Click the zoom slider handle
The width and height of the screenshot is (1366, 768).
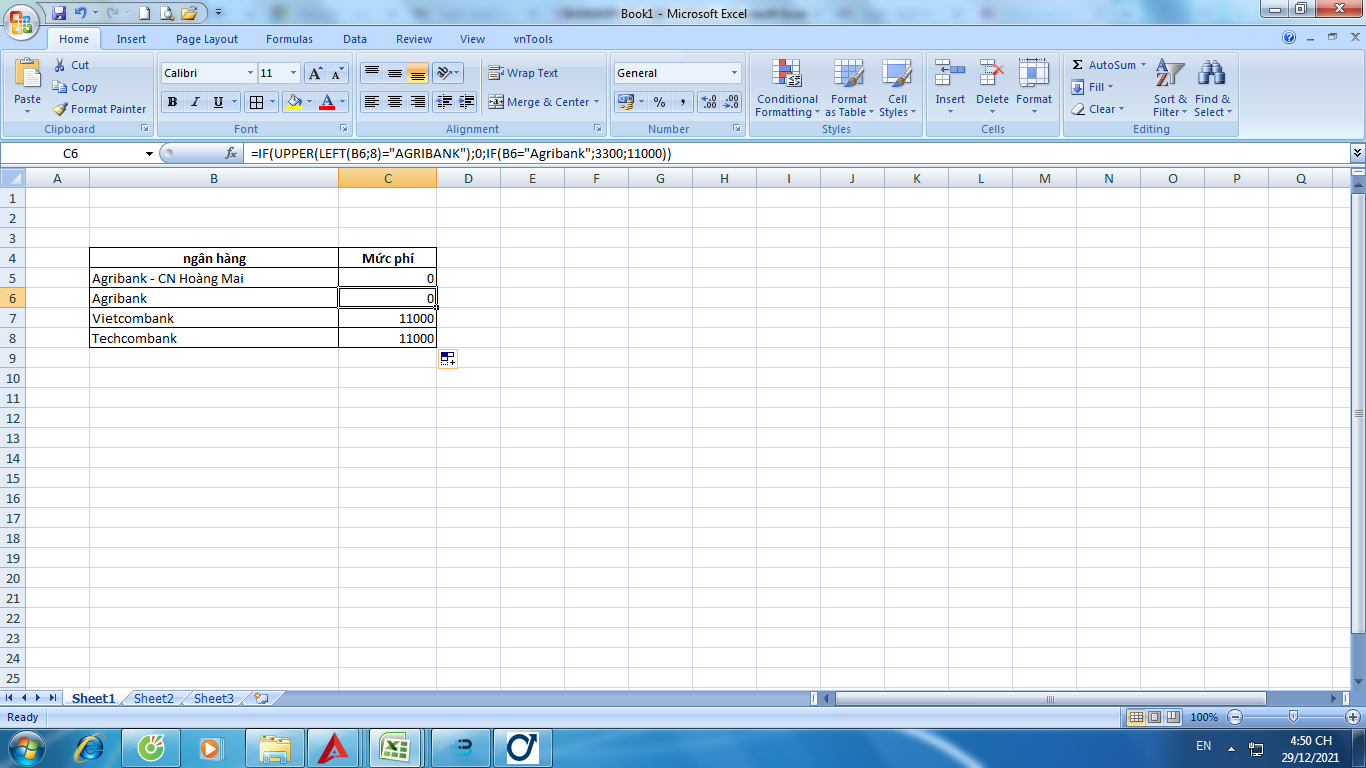click(1294, 716)
